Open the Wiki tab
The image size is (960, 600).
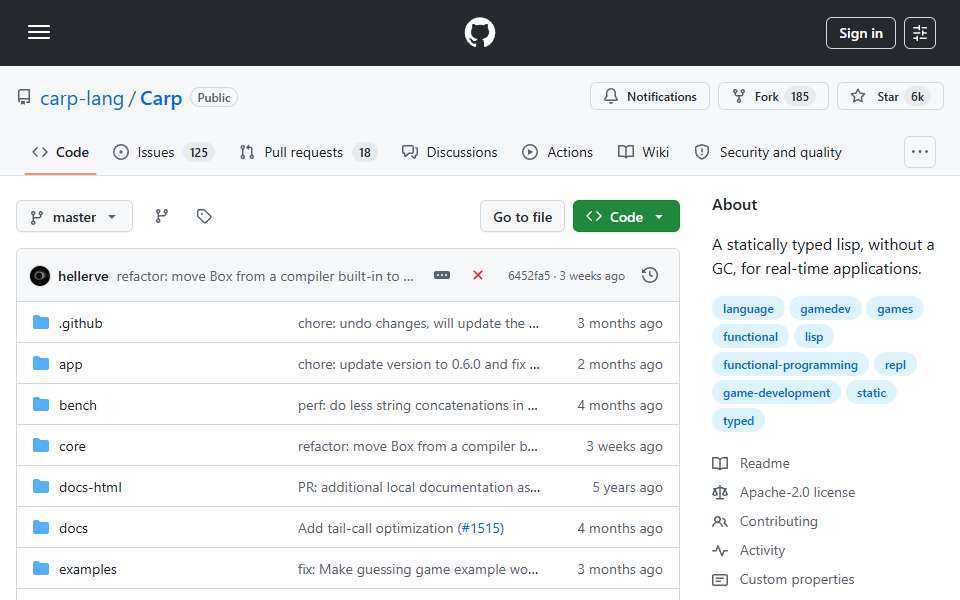click(x=643, y=152)
